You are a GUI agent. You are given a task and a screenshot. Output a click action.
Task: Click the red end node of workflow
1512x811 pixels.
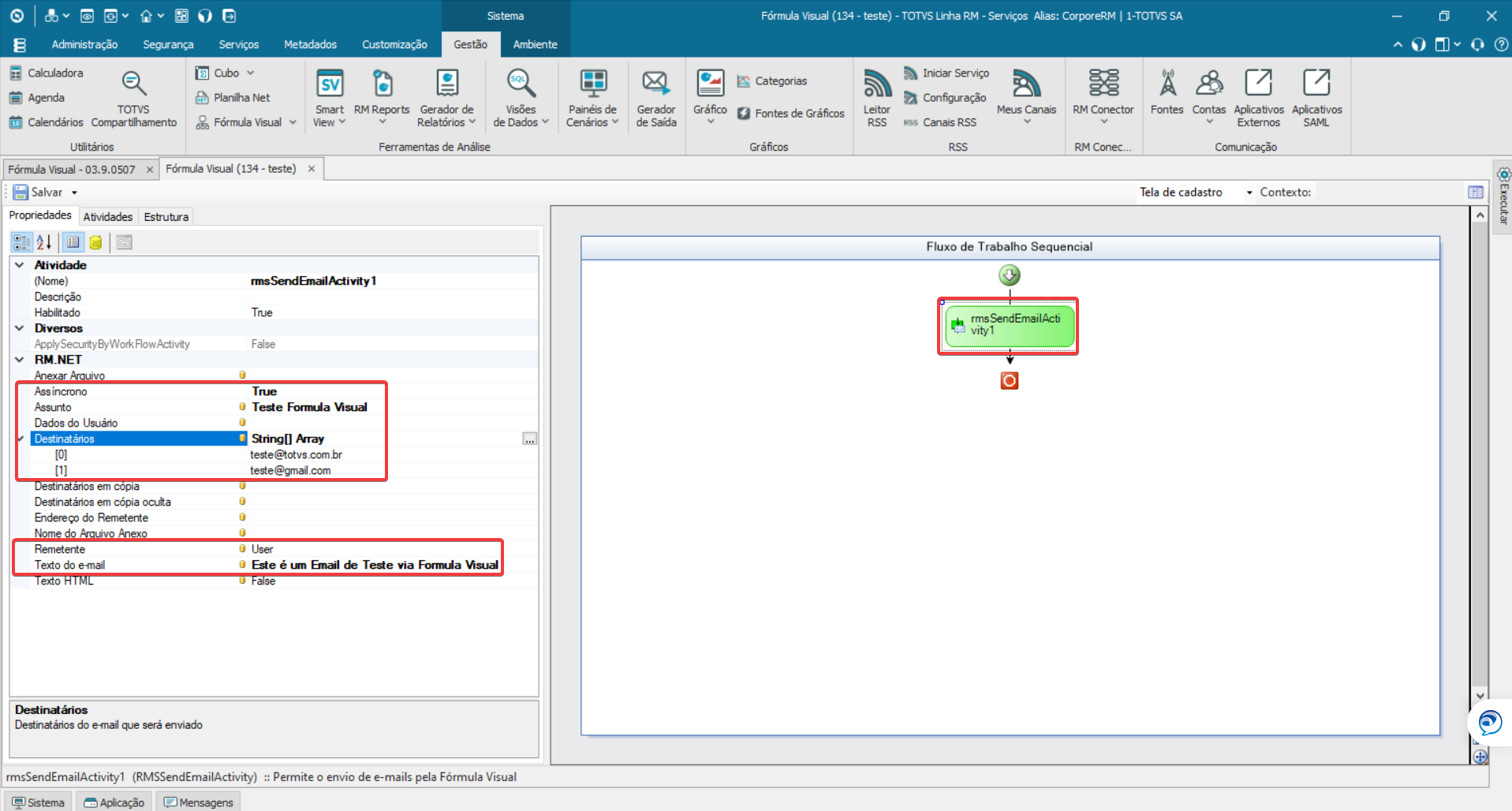pos(1010,381)
